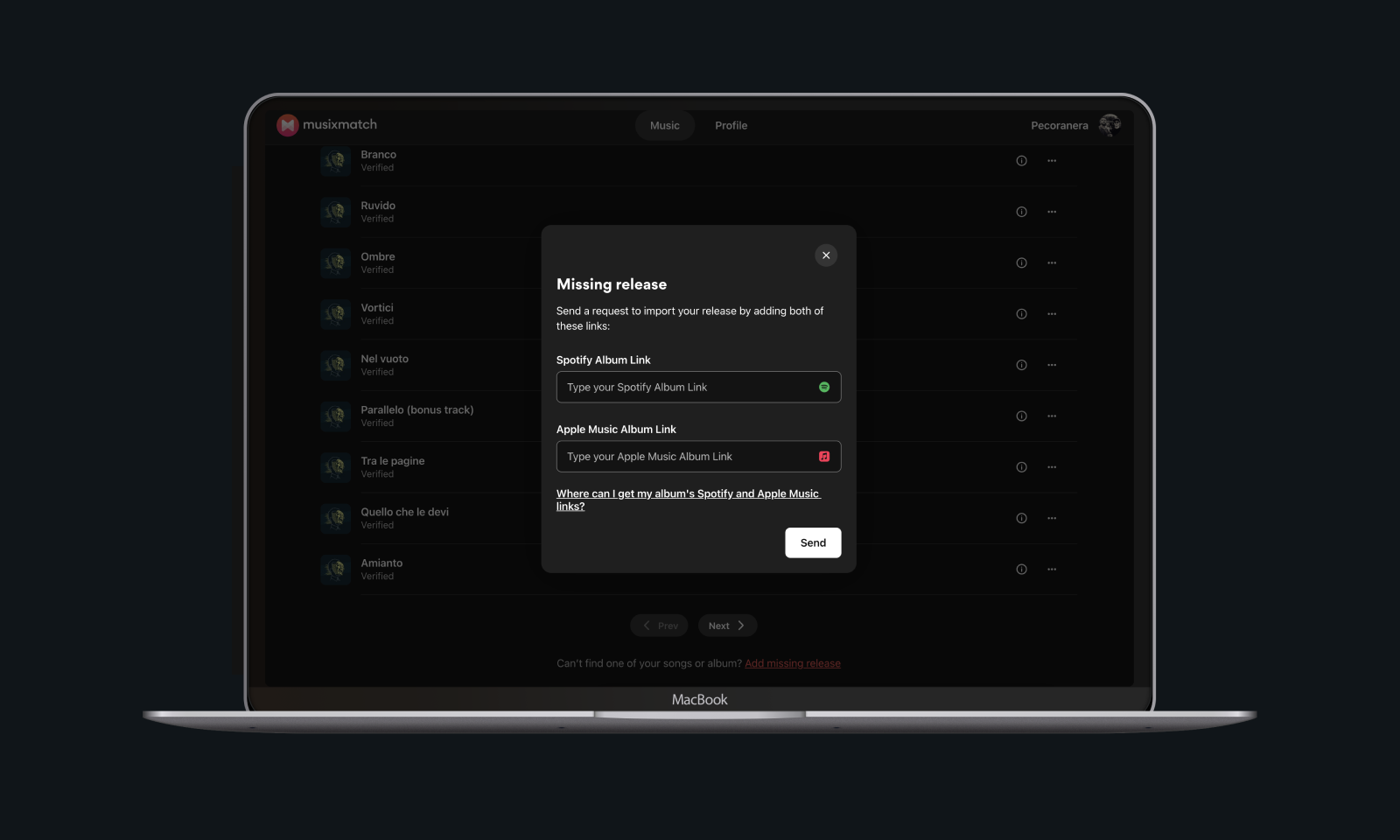Viewport: 1400px width, 840px height.
Task: Open the Vortici album thumbnail
Action: pos(335,314)
